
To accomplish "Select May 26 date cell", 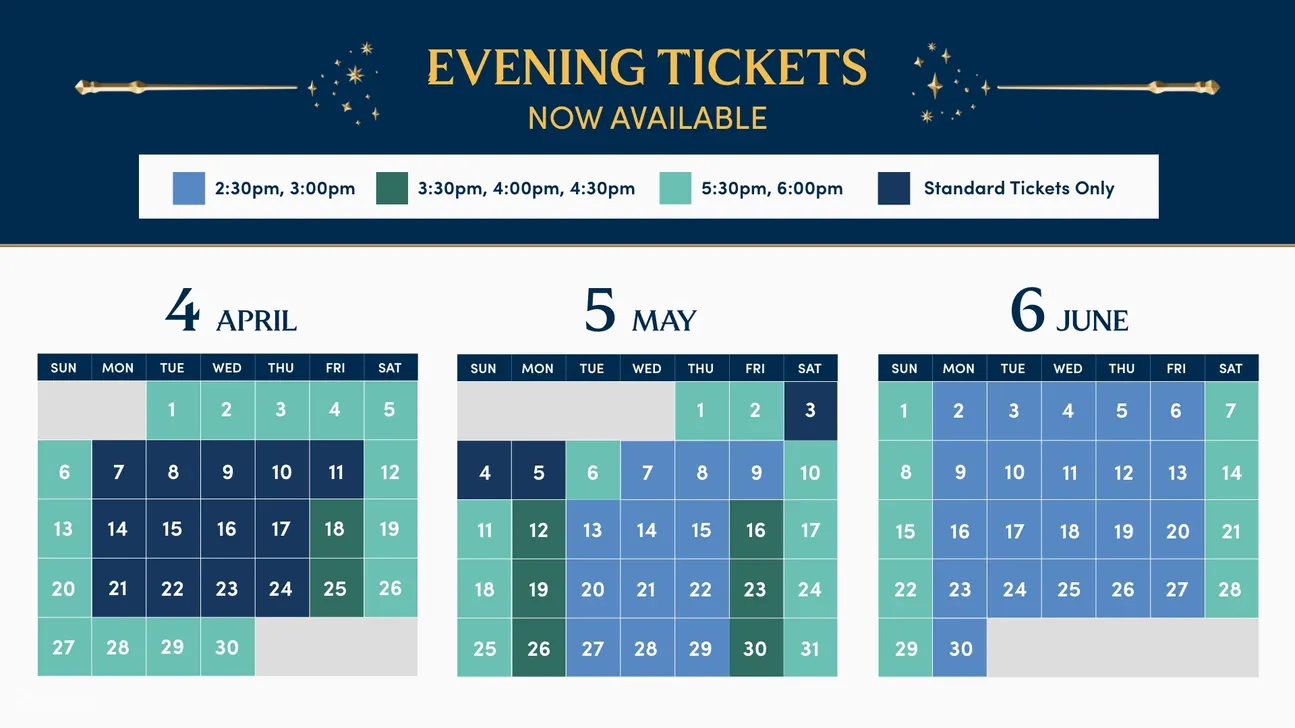I will (538, 647).
